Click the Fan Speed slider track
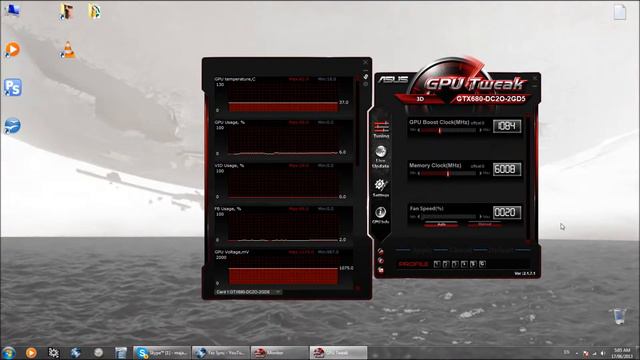Screen dimensions: 640x360 click(449, 217)
